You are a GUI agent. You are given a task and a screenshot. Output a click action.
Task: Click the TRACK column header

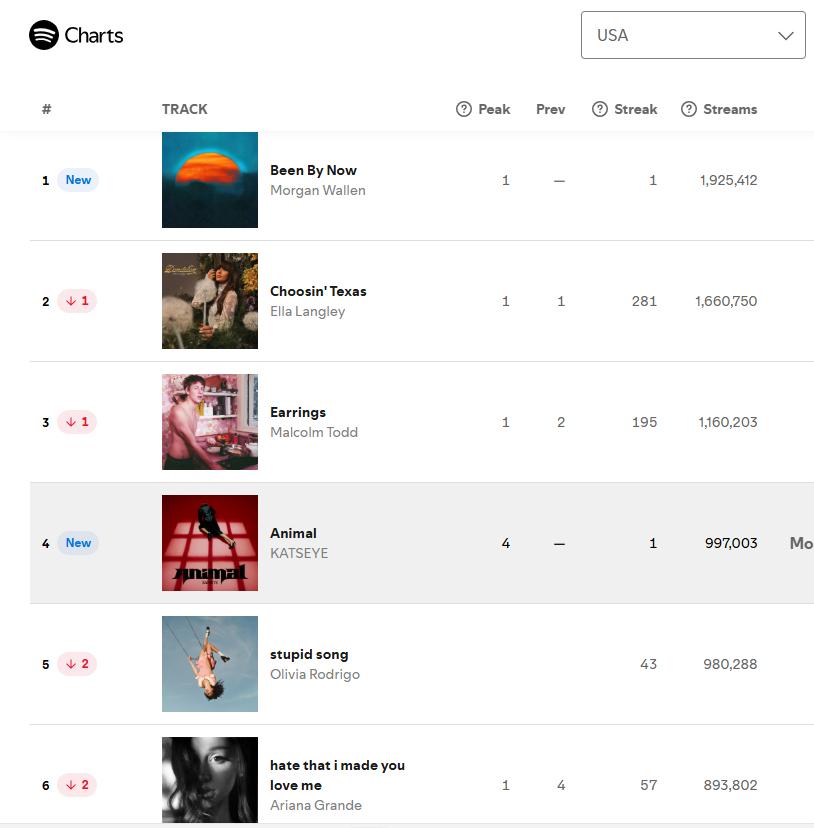184,109
